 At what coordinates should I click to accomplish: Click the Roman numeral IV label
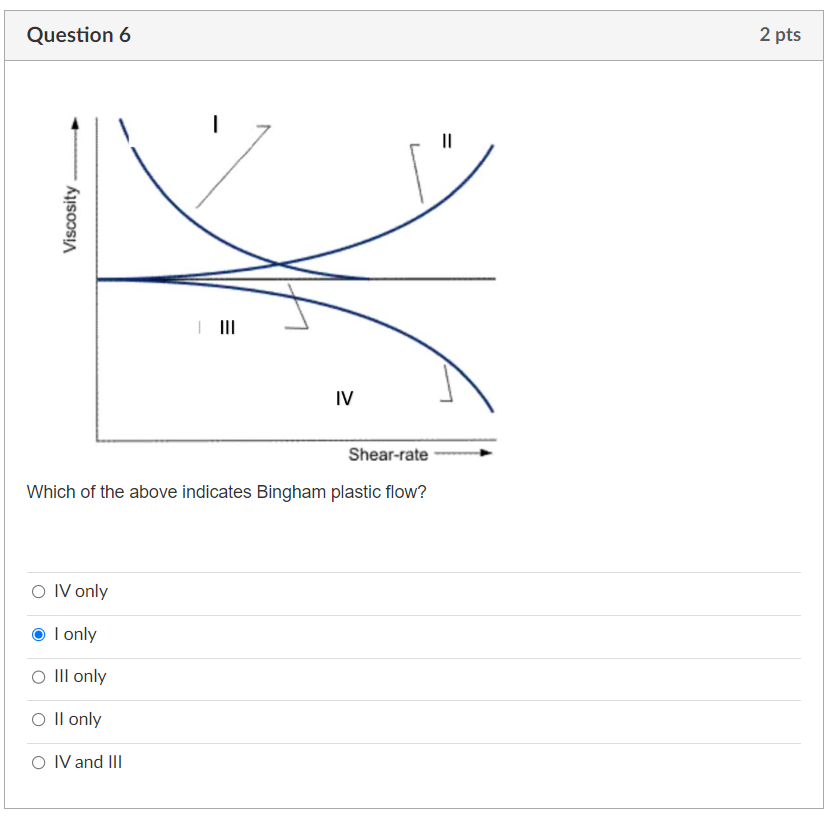(345, 398)
